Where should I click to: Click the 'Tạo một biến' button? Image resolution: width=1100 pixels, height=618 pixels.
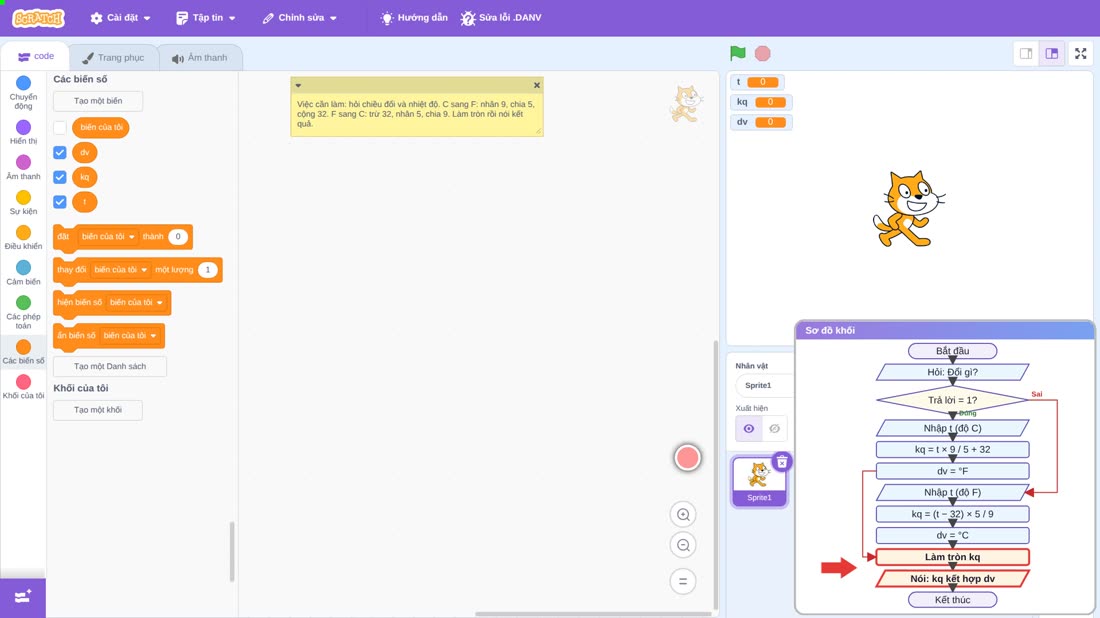98,101
